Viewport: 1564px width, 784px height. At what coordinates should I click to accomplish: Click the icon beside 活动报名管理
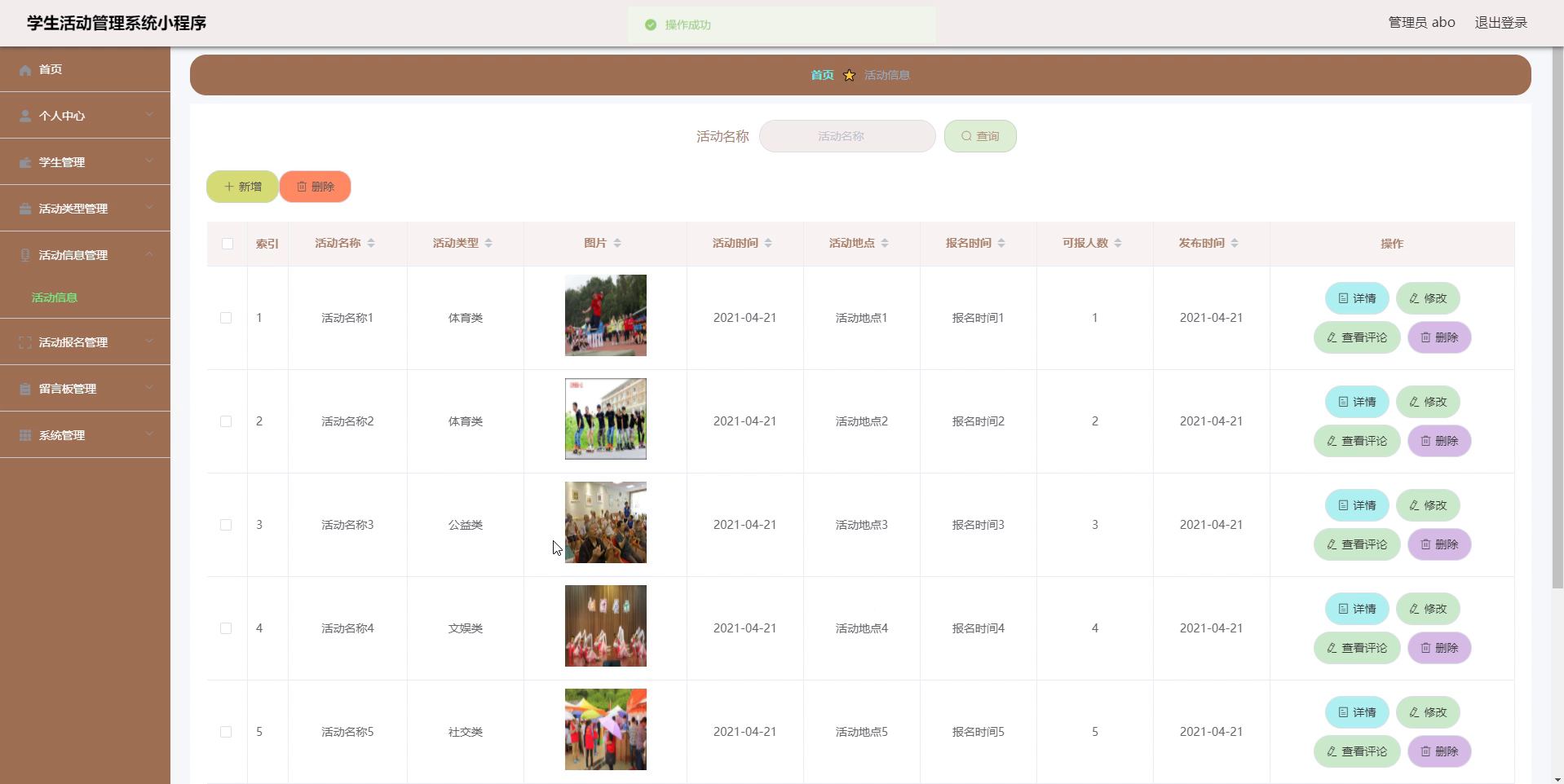tap(25, 343)
